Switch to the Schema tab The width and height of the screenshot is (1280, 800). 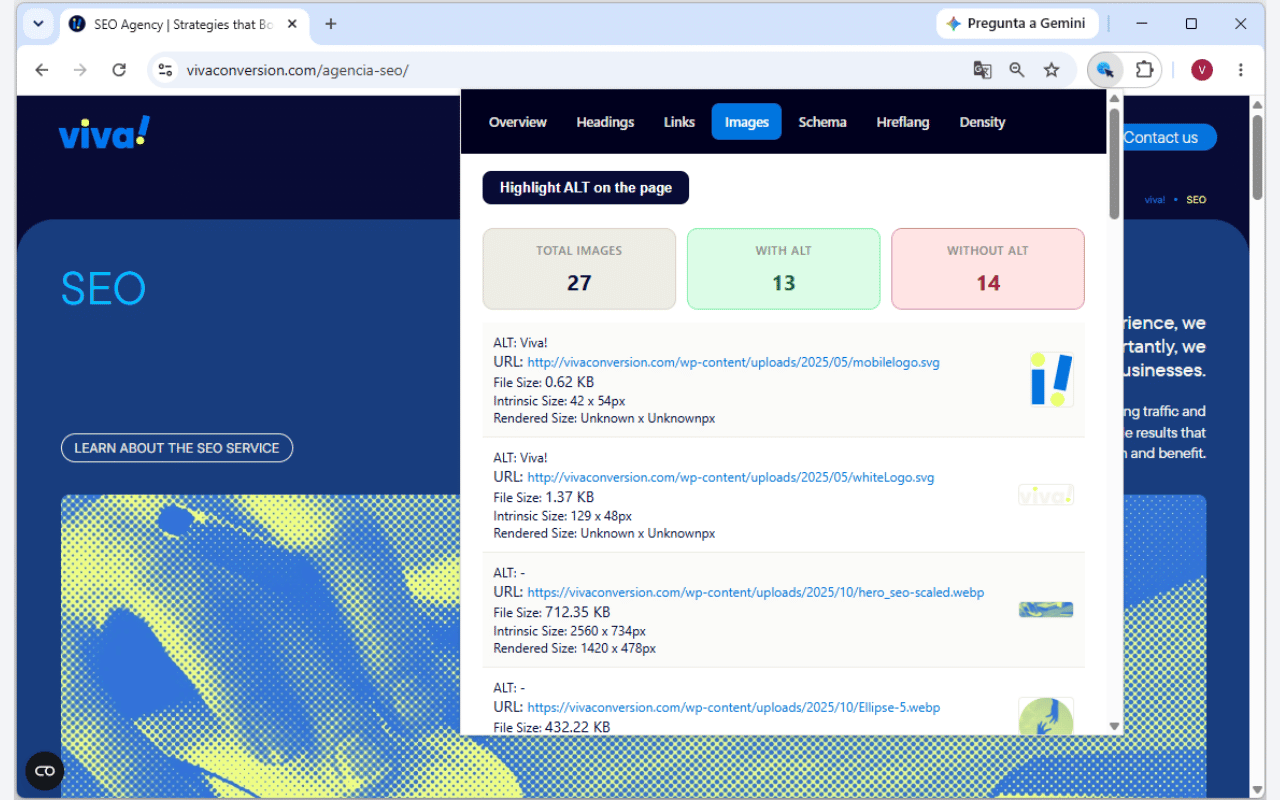coord(822,122)
